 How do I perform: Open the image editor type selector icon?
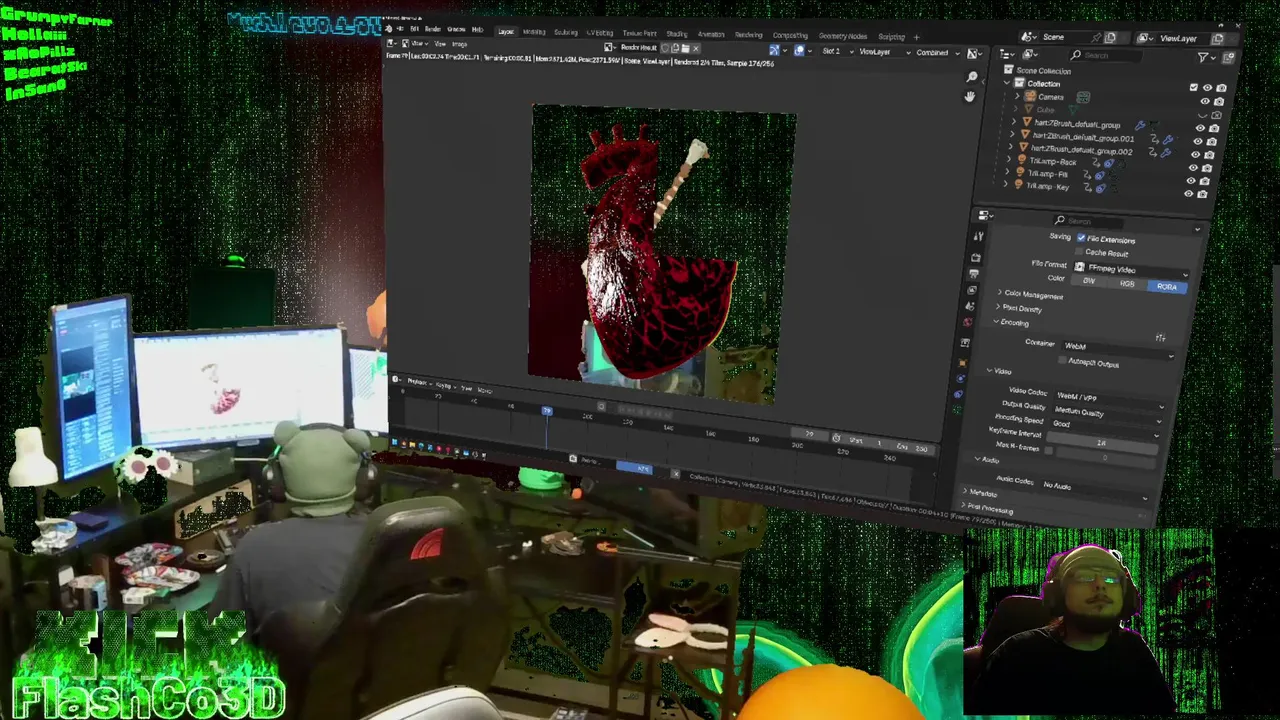click(x=392, y=43)
